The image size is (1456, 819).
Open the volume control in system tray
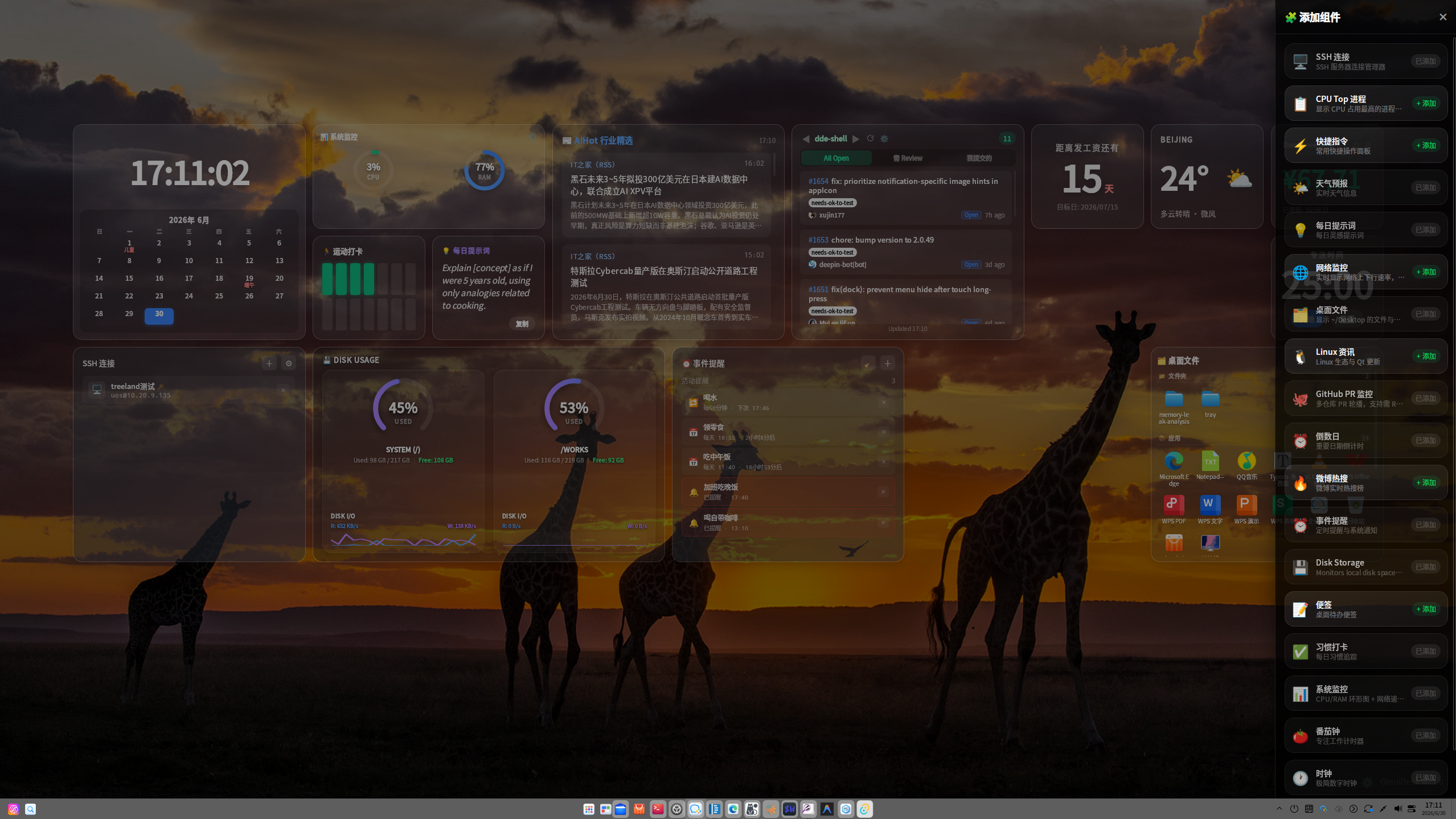point(1397,809)
